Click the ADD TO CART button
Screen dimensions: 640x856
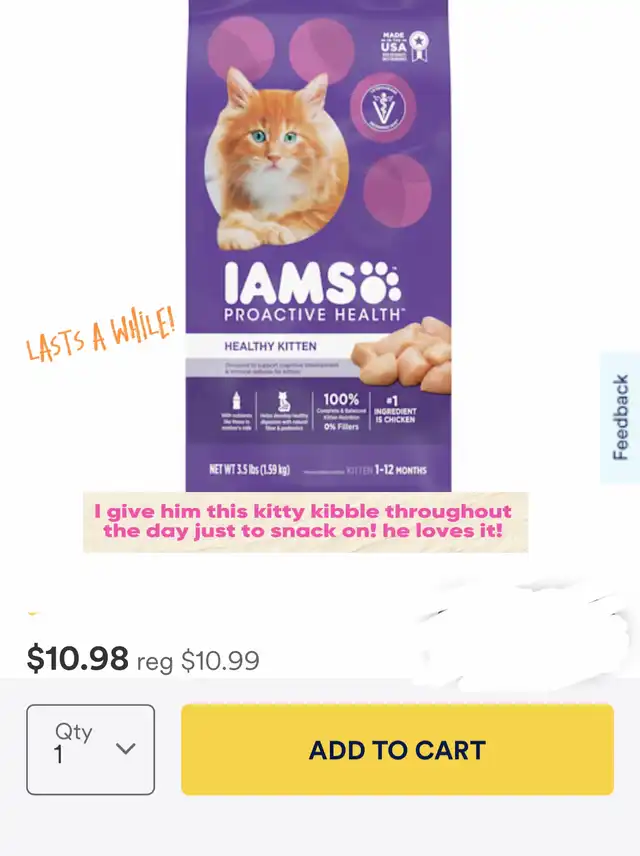(x=397, y=750)
